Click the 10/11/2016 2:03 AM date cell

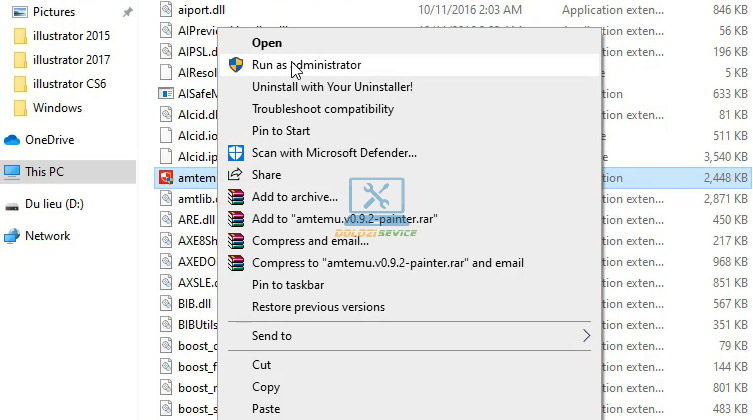470,10
